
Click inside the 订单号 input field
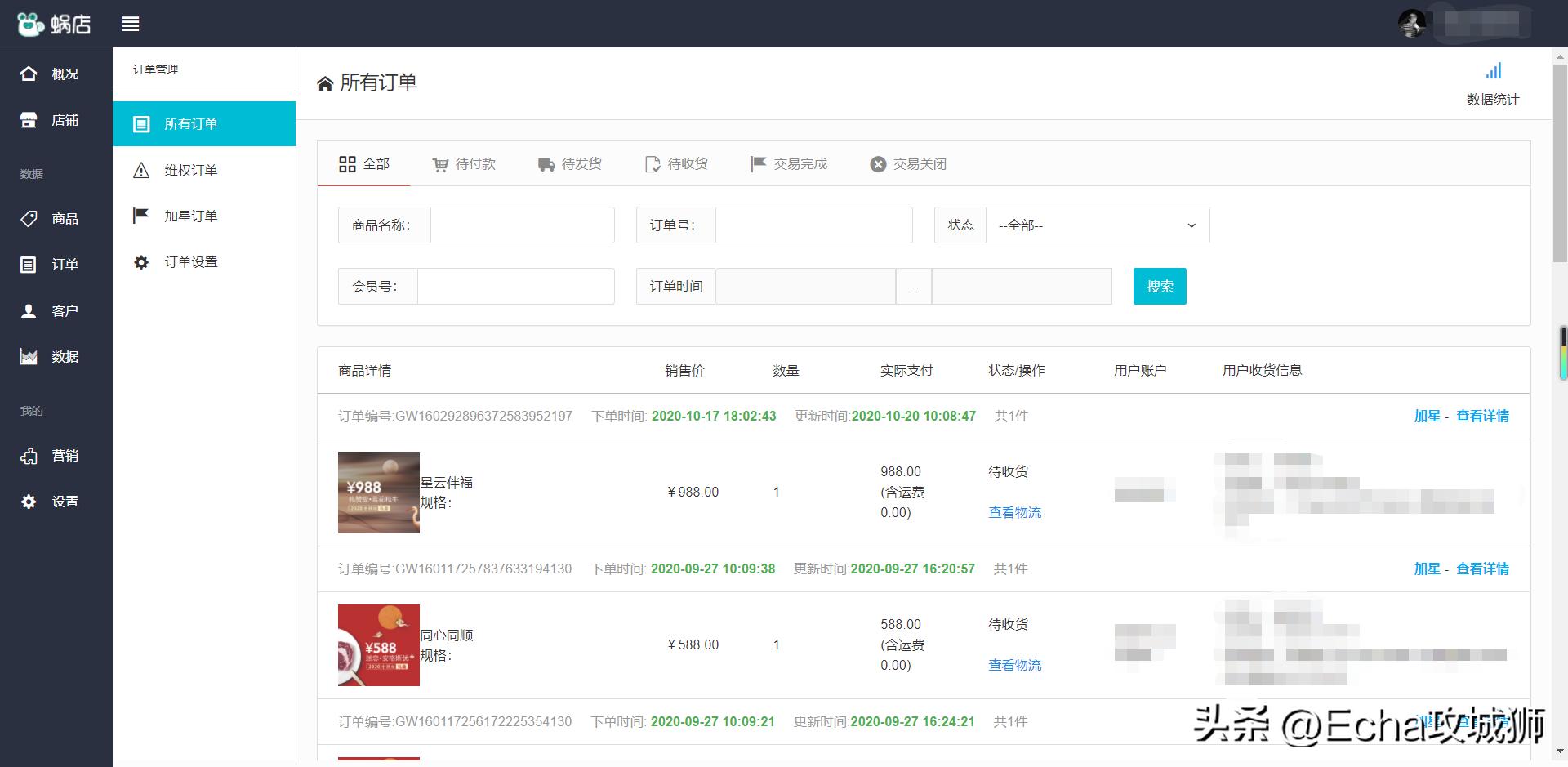(813, 225)
